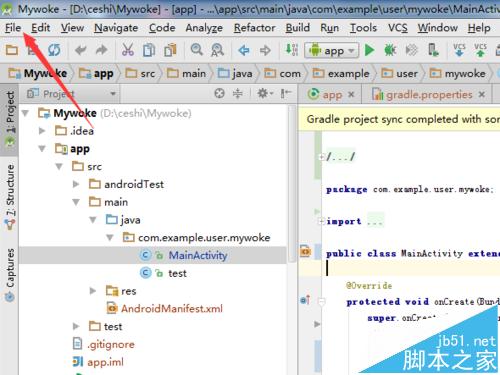500x375 pixels.
Task: Collapse the app module folder
Action: pos(42,149)
